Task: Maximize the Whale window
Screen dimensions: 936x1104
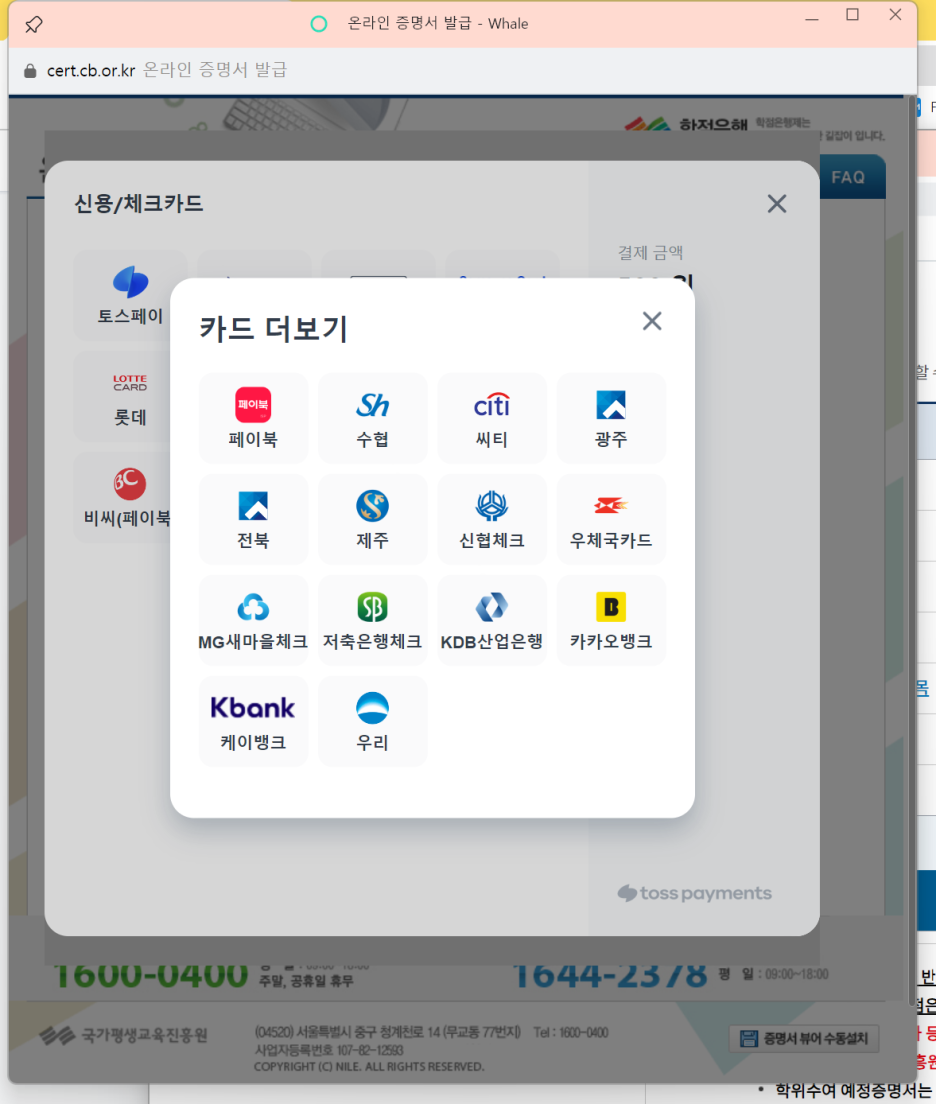Action: 852,15
